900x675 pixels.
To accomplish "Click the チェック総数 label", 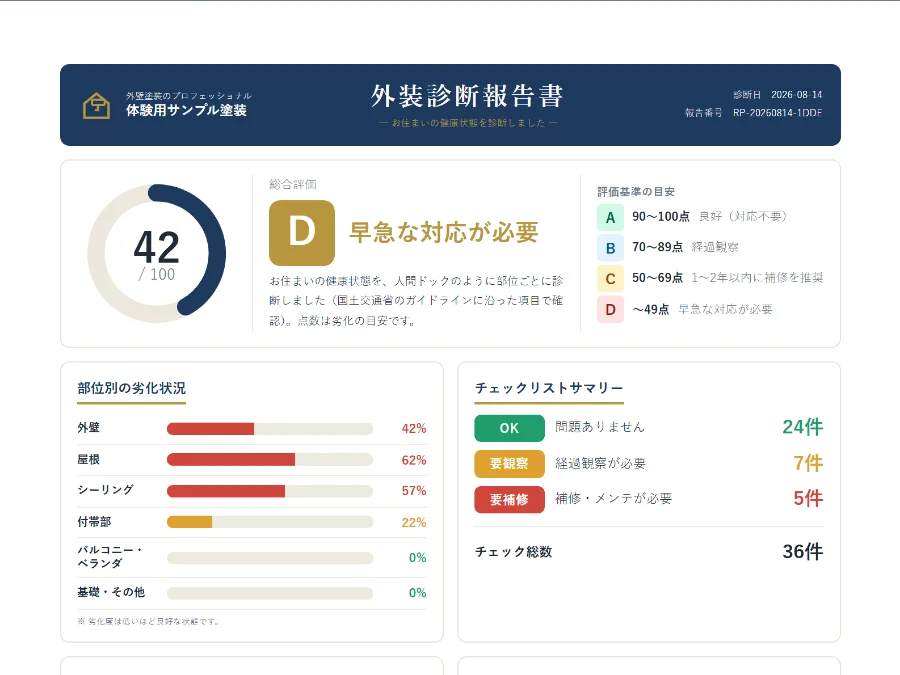I will 513,552.
